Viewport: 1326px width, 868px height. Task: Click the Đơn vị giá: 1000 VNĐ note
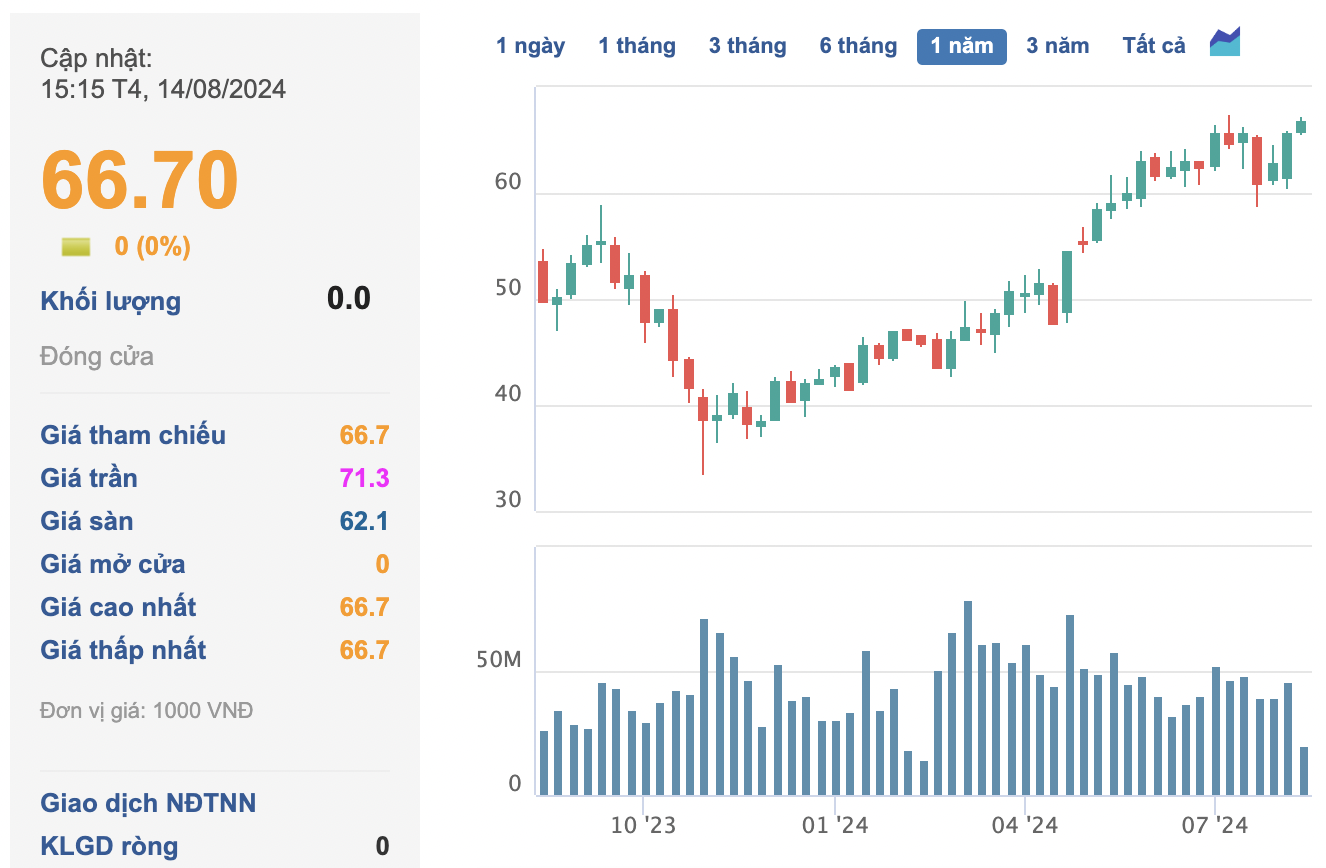point(147,711)
